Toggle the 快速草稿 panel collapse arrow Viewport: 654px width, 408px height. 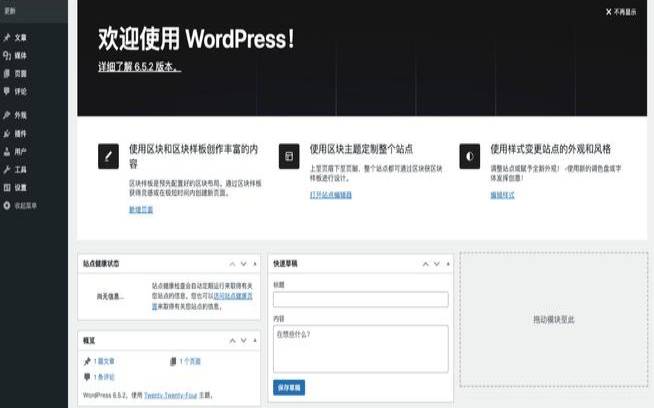(447, 264)
